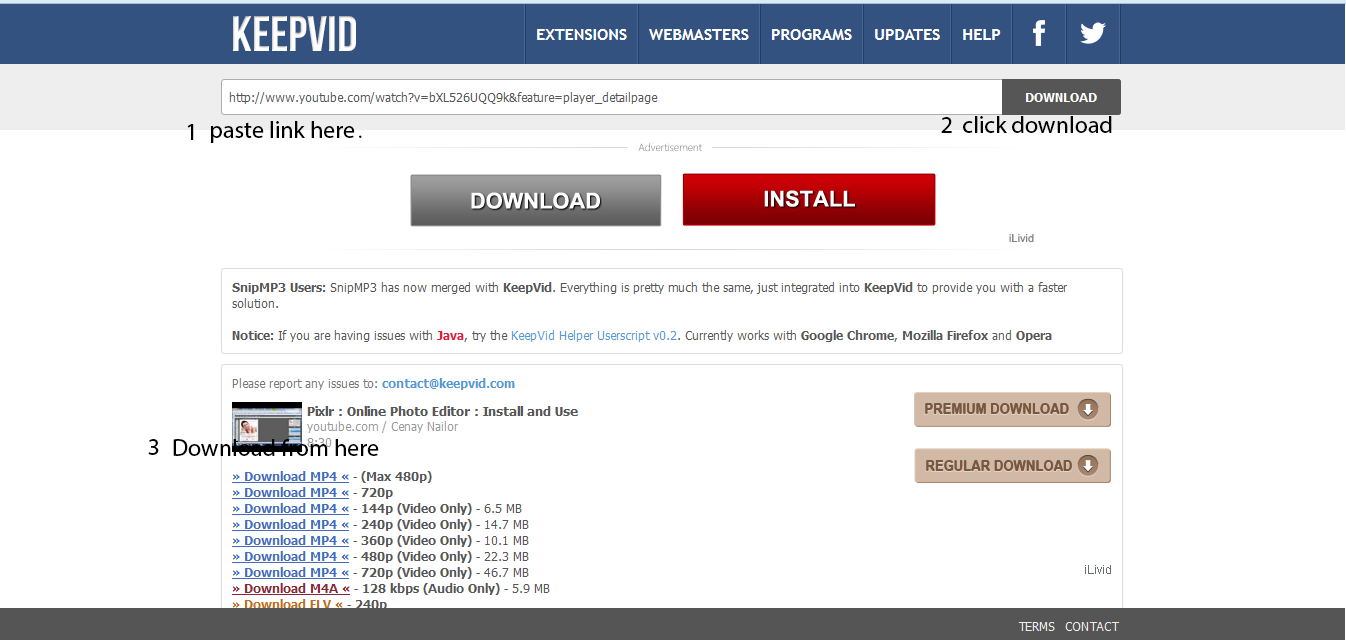Click 'youtube.com / Cenay Nailor' source text

pos(382,427)
